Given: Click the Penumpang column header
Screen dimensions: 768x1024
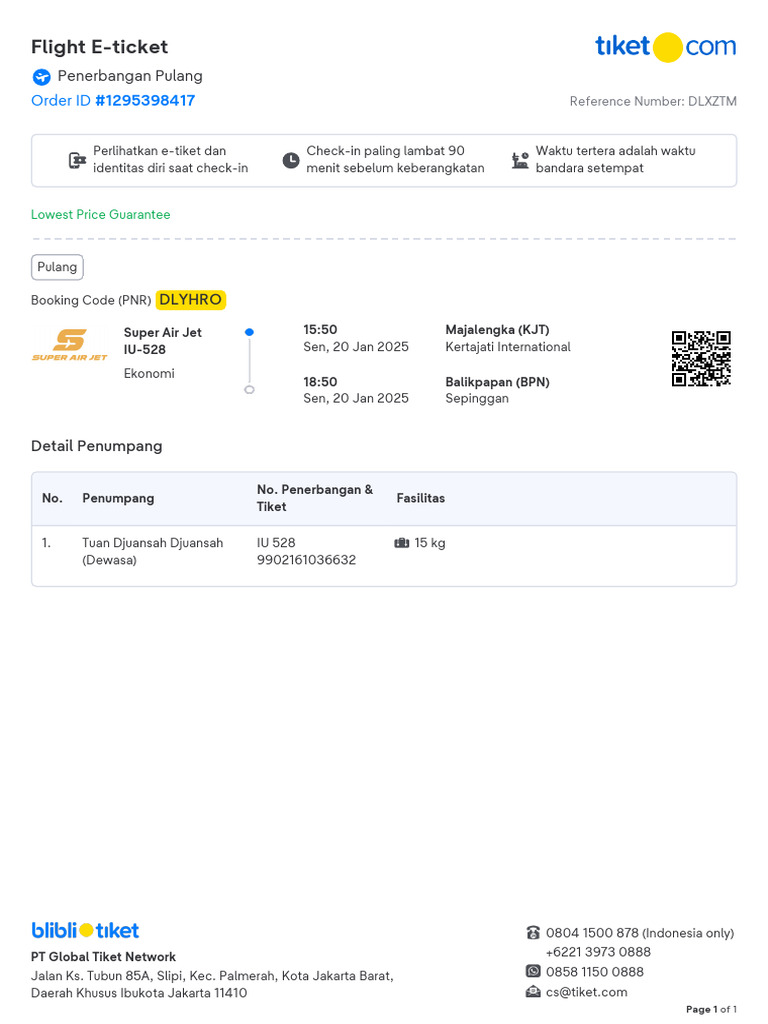Looking at the screenshot, I should [x=118, y=498].
